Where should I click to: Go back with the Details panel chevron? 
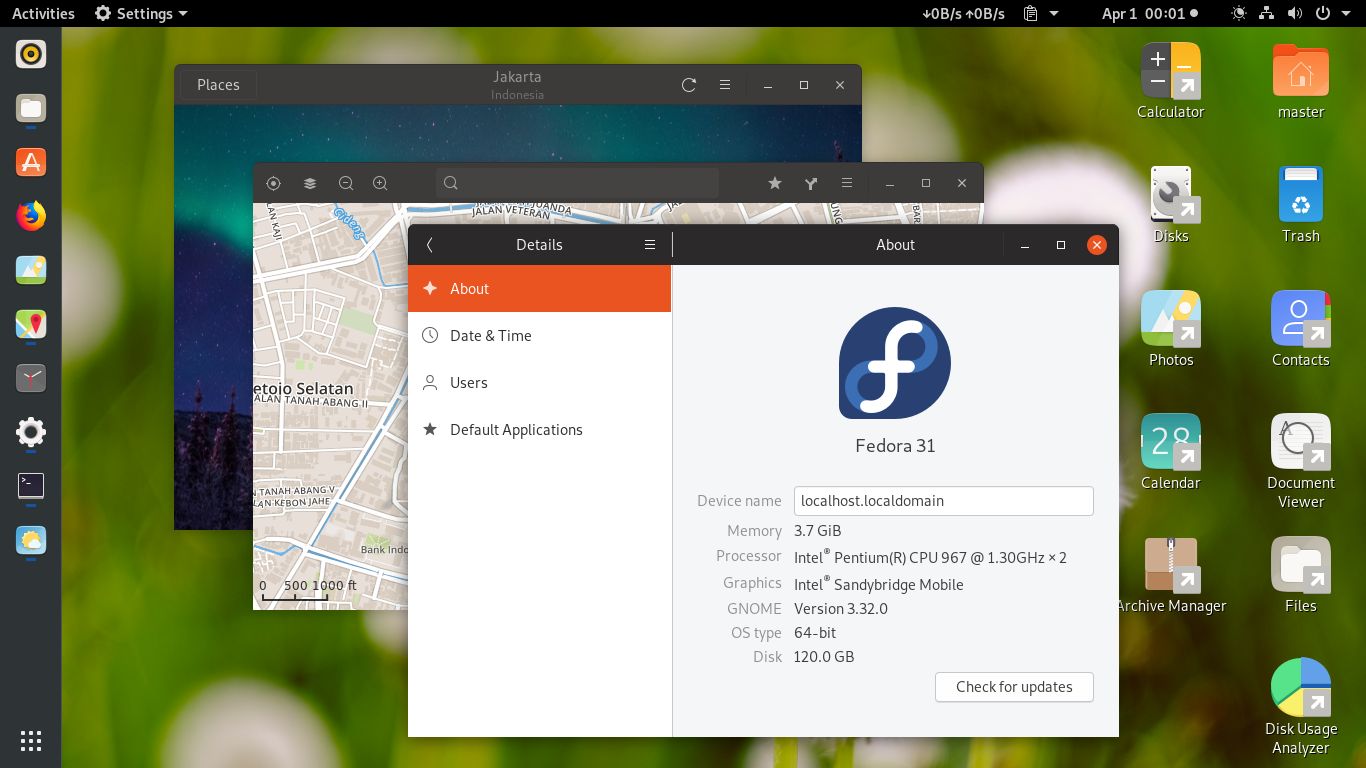[429, 244]
